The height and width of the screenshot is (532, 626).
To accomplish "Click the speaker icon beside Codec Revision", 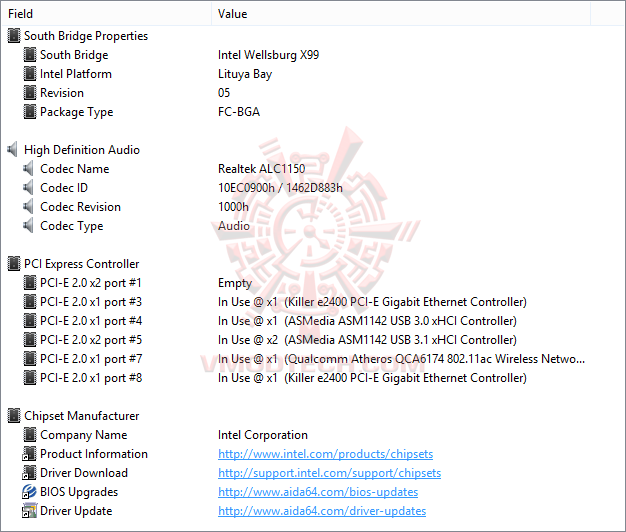I will (28, 207).
